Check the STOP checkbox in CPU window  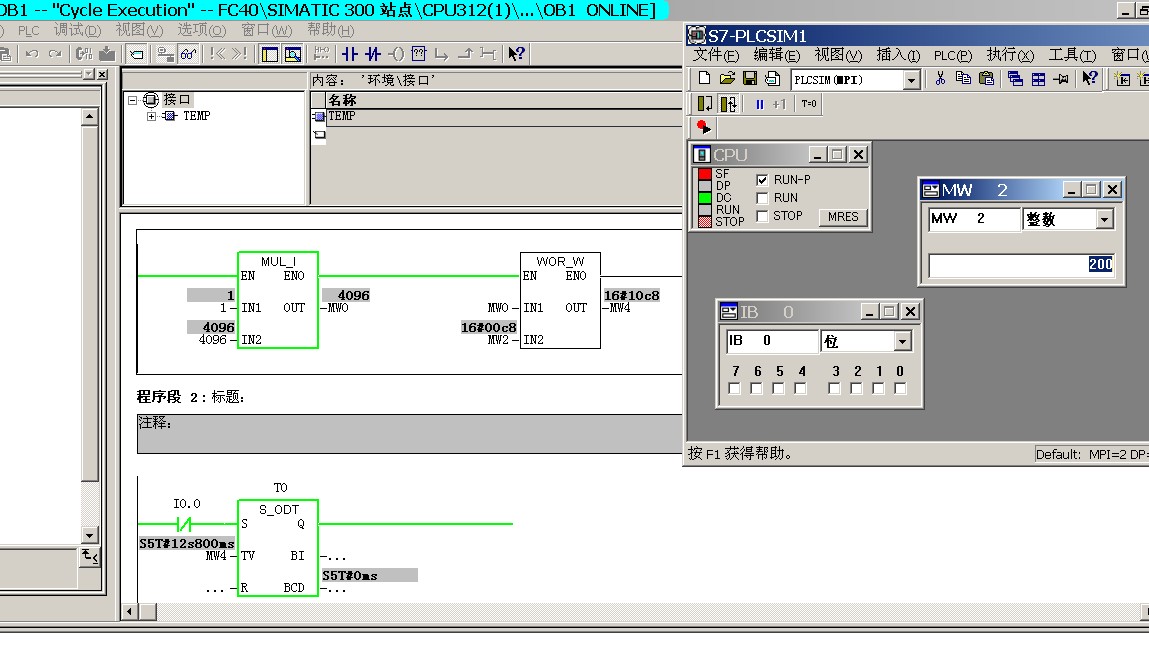[762, 216]
